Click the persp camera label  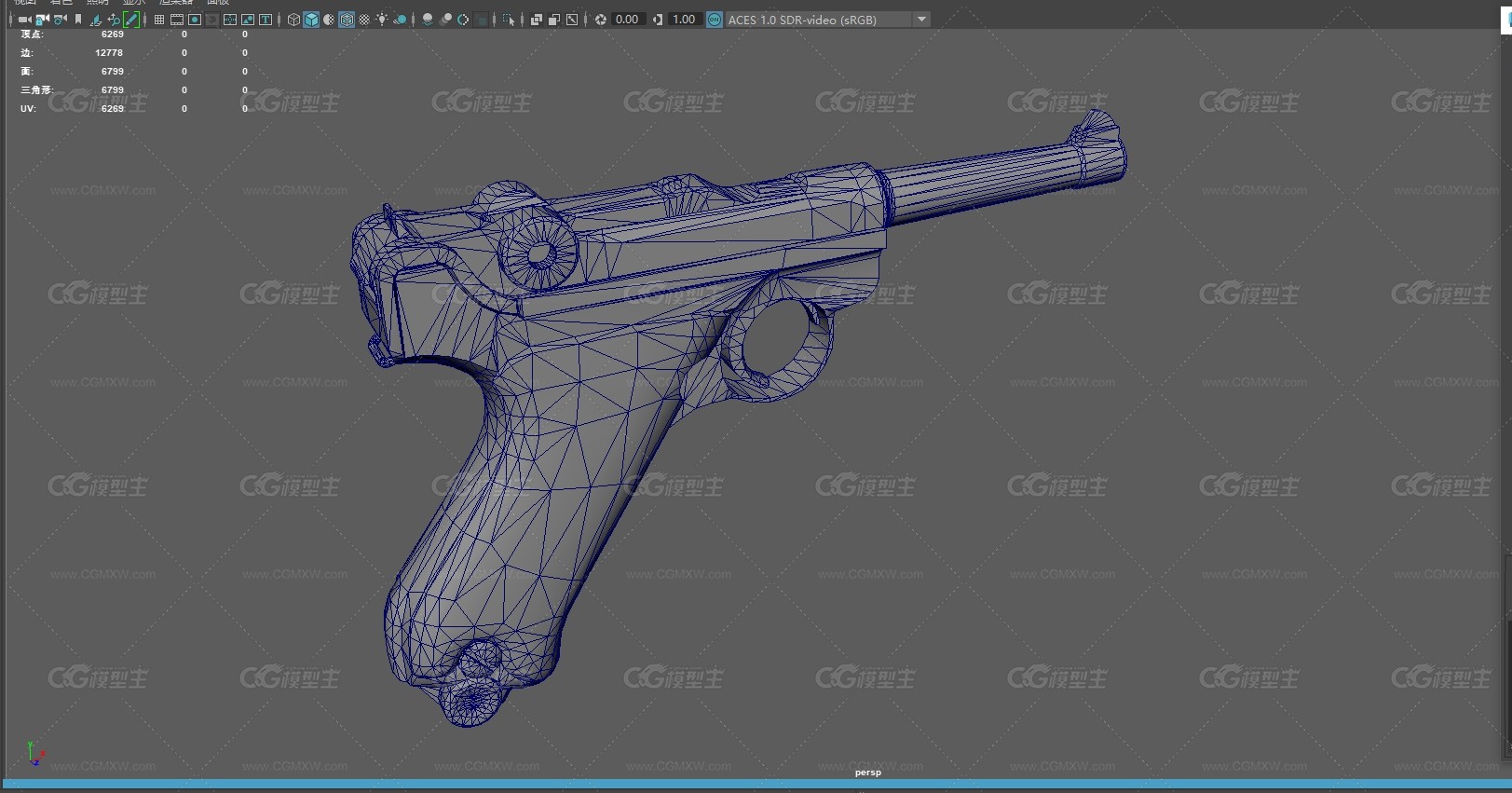(868, 772)
